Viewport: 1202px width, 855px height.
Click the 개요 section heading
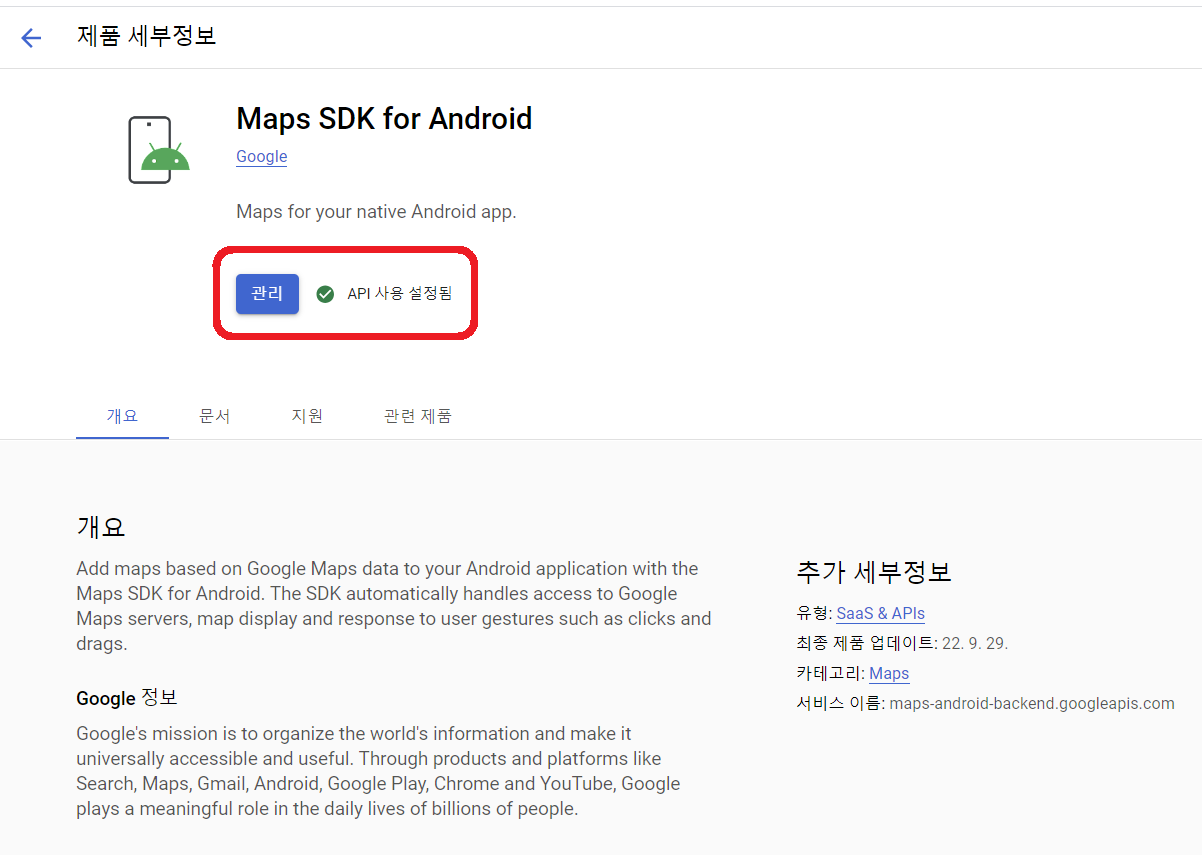101,527
